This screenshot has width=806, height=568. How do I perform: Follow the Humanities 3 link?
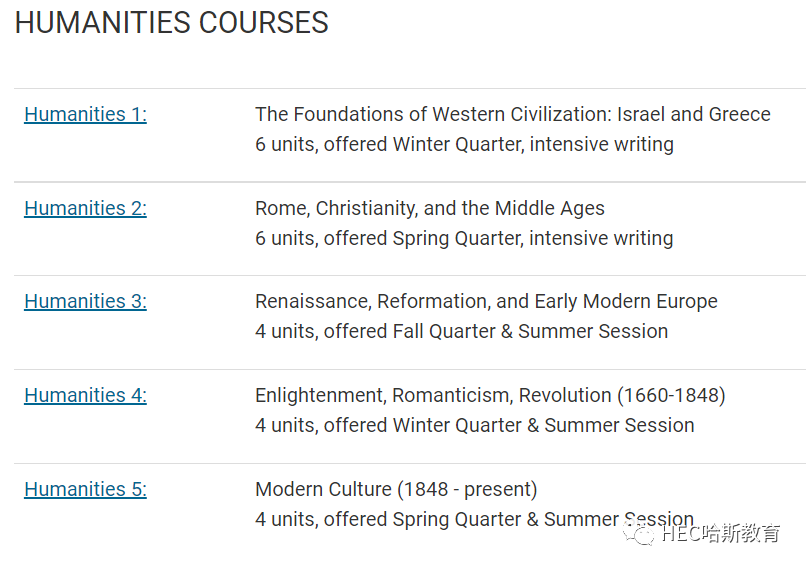pyautogui.click(x=85, y=301)
